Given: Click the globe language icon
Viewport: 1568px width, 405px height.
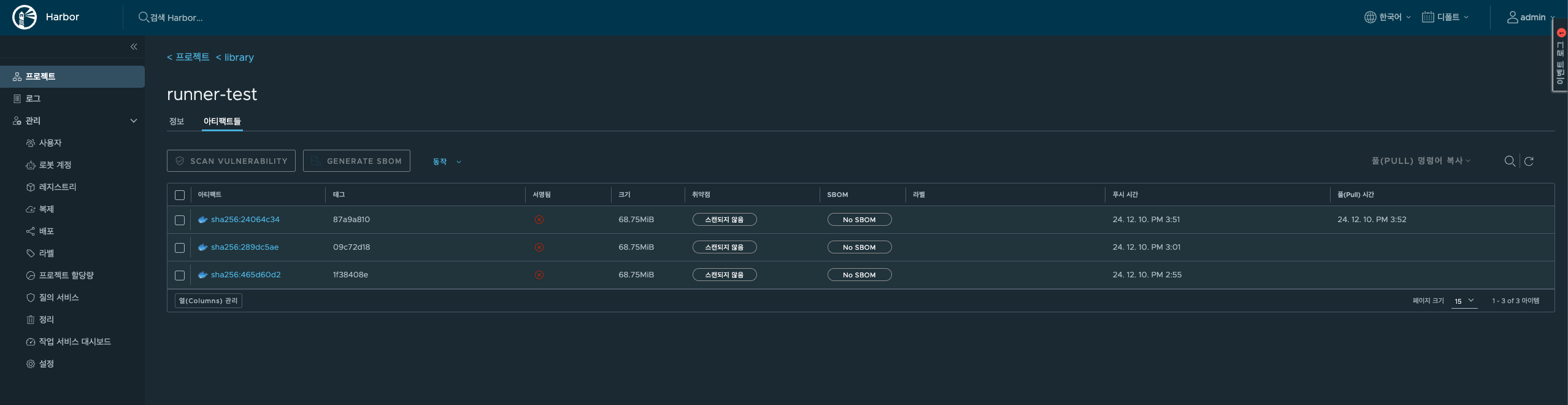Looking at the screenshot, I should pos(1370,17).
